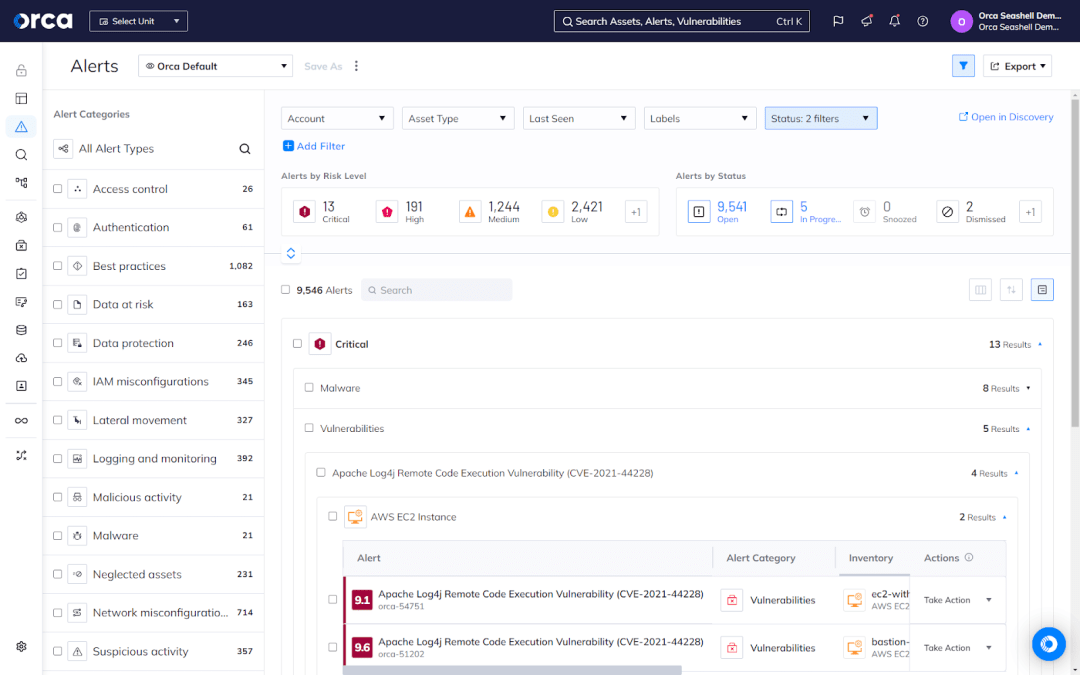This screenshot has height=675, width=1080.
Task: Open the column chooser icon above the alerts list
Action: pyautogui.click(x=980, y=290)
